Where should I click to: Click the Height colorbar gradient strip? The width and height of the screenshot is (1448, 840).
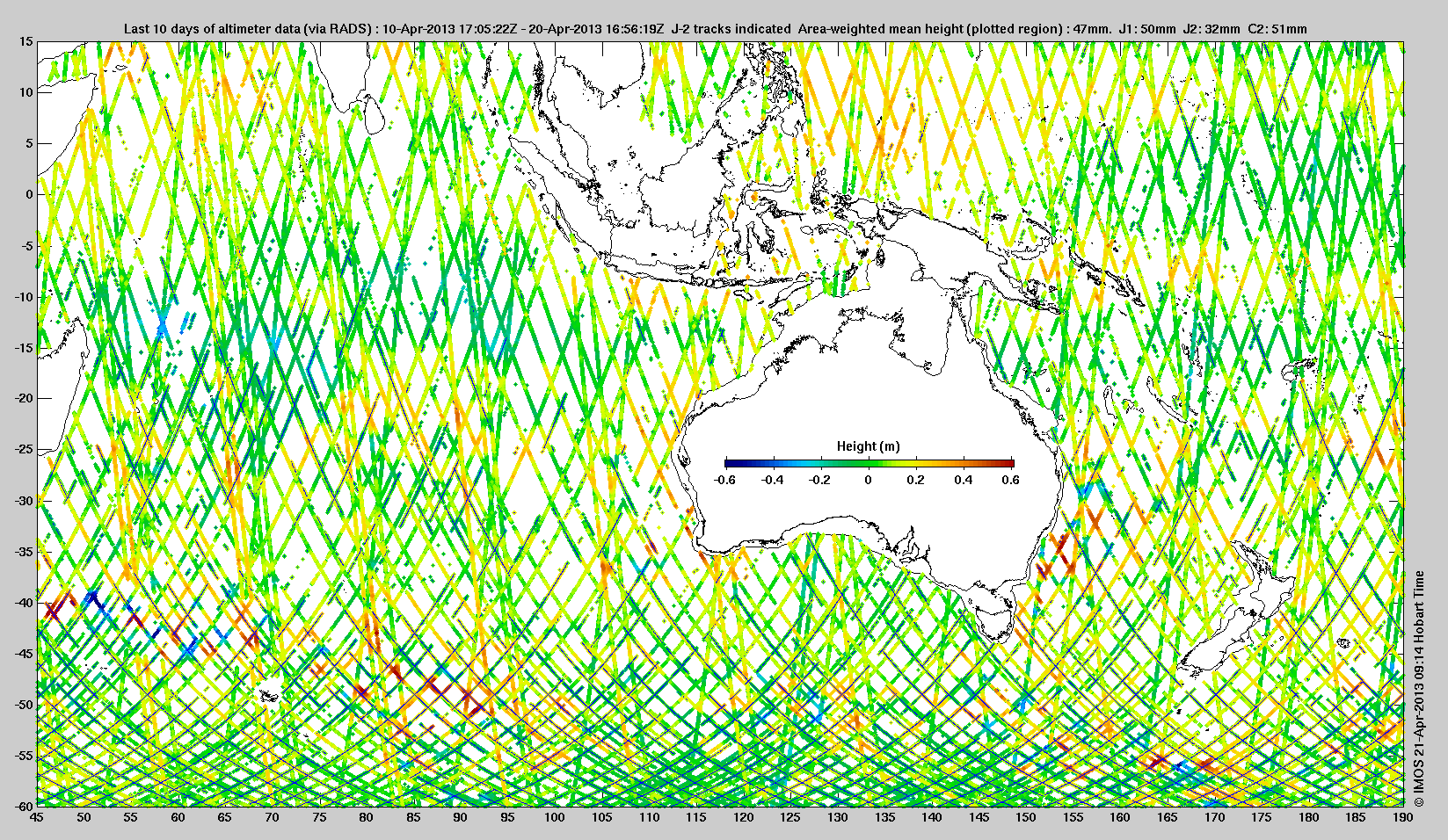(869, 463)
